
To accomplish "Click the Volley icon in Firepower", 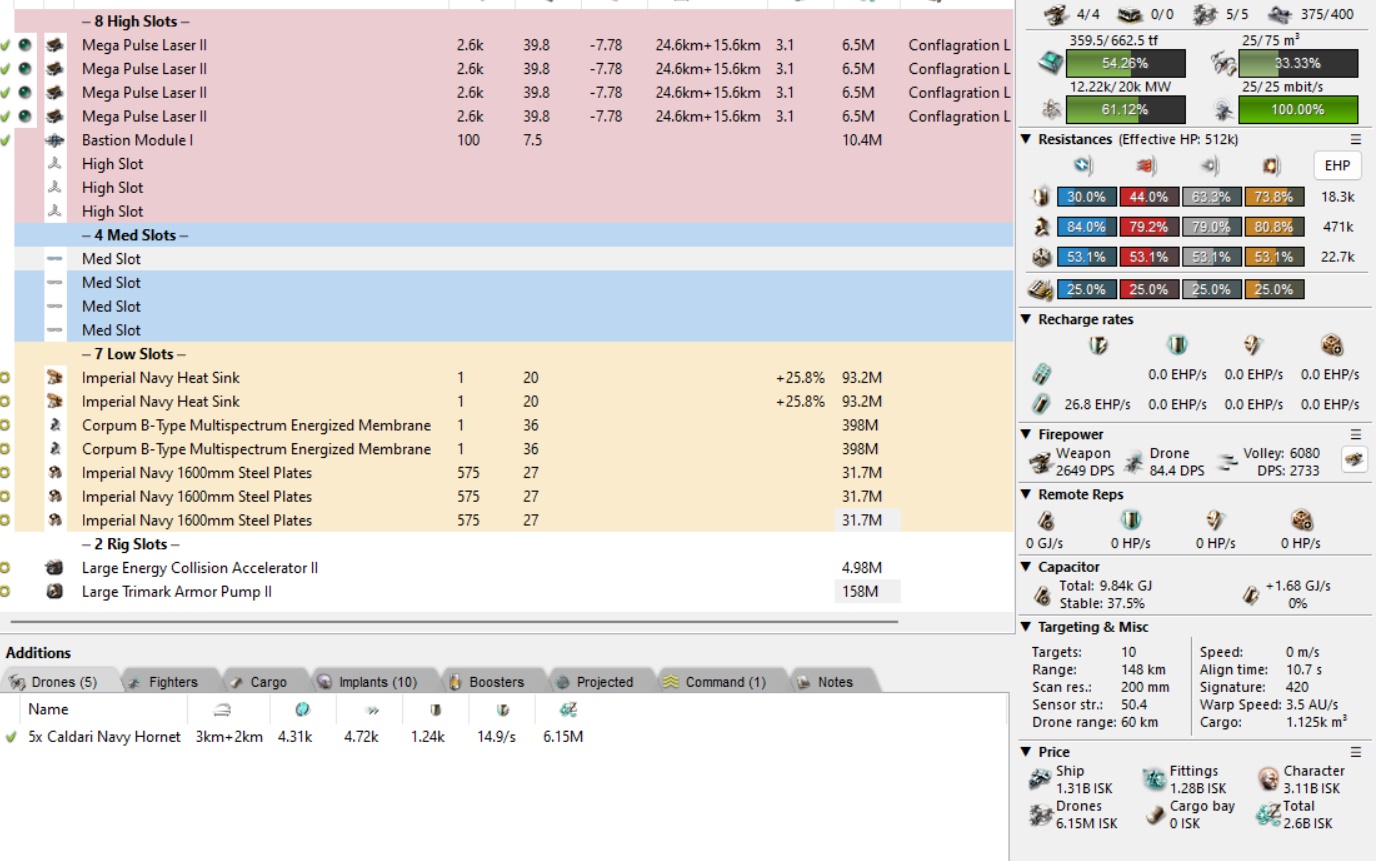I will [1226, 462].
